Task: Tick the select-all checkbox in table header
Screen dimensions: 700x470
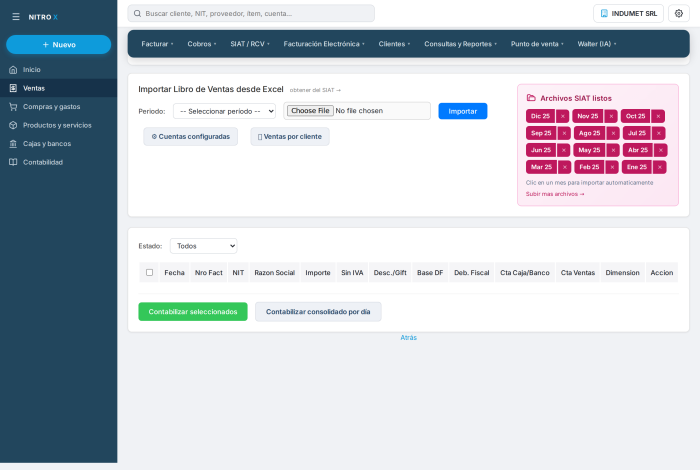Action: tap(150, 272)
